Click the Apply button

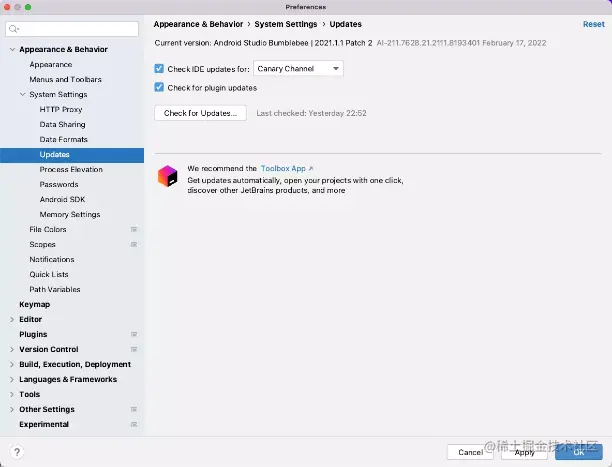point(524,452)
